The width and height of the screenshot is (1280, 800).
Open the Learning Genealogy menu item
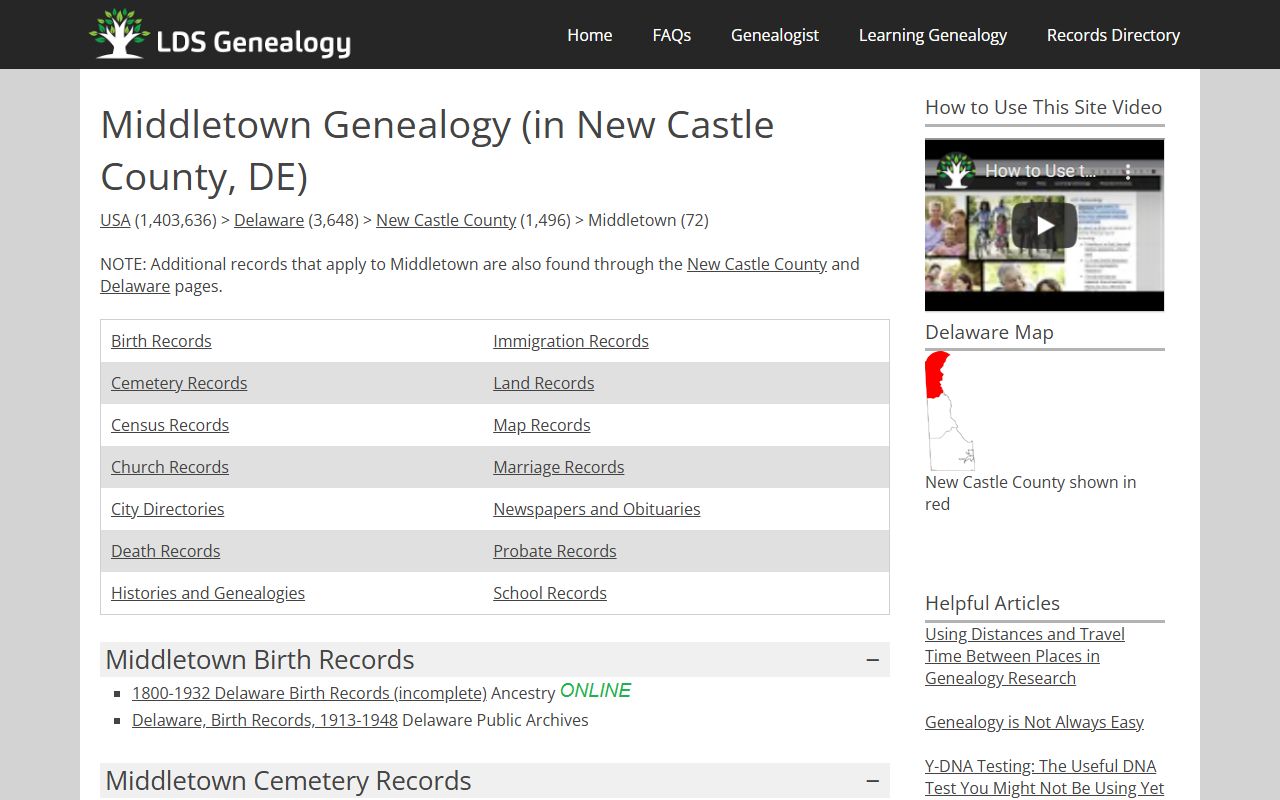933,35
